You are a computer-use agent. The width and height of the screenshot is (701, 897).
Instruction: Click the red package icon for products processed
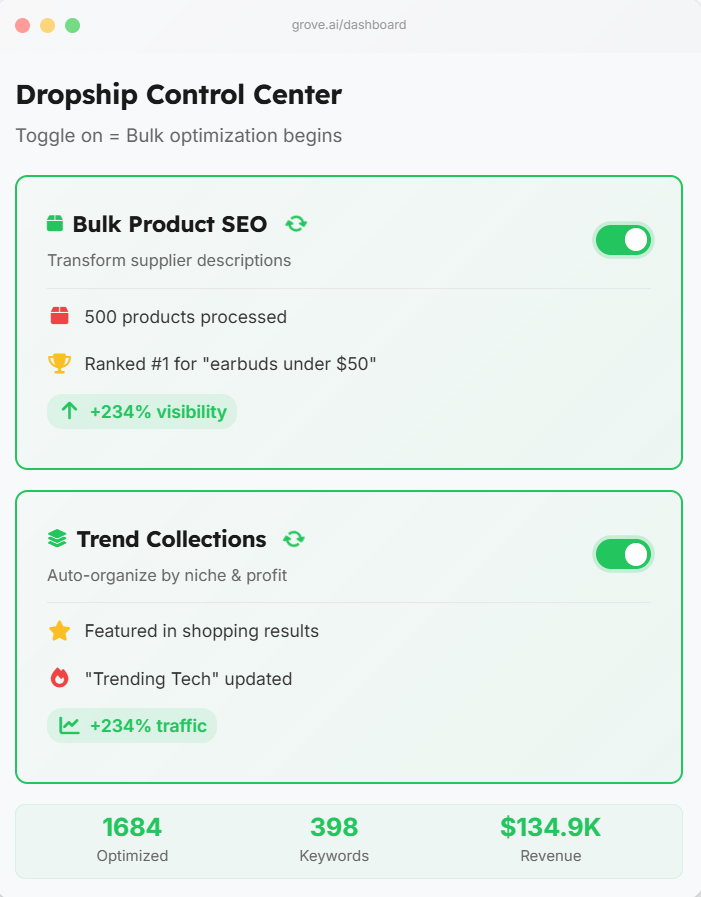(60, 317)
